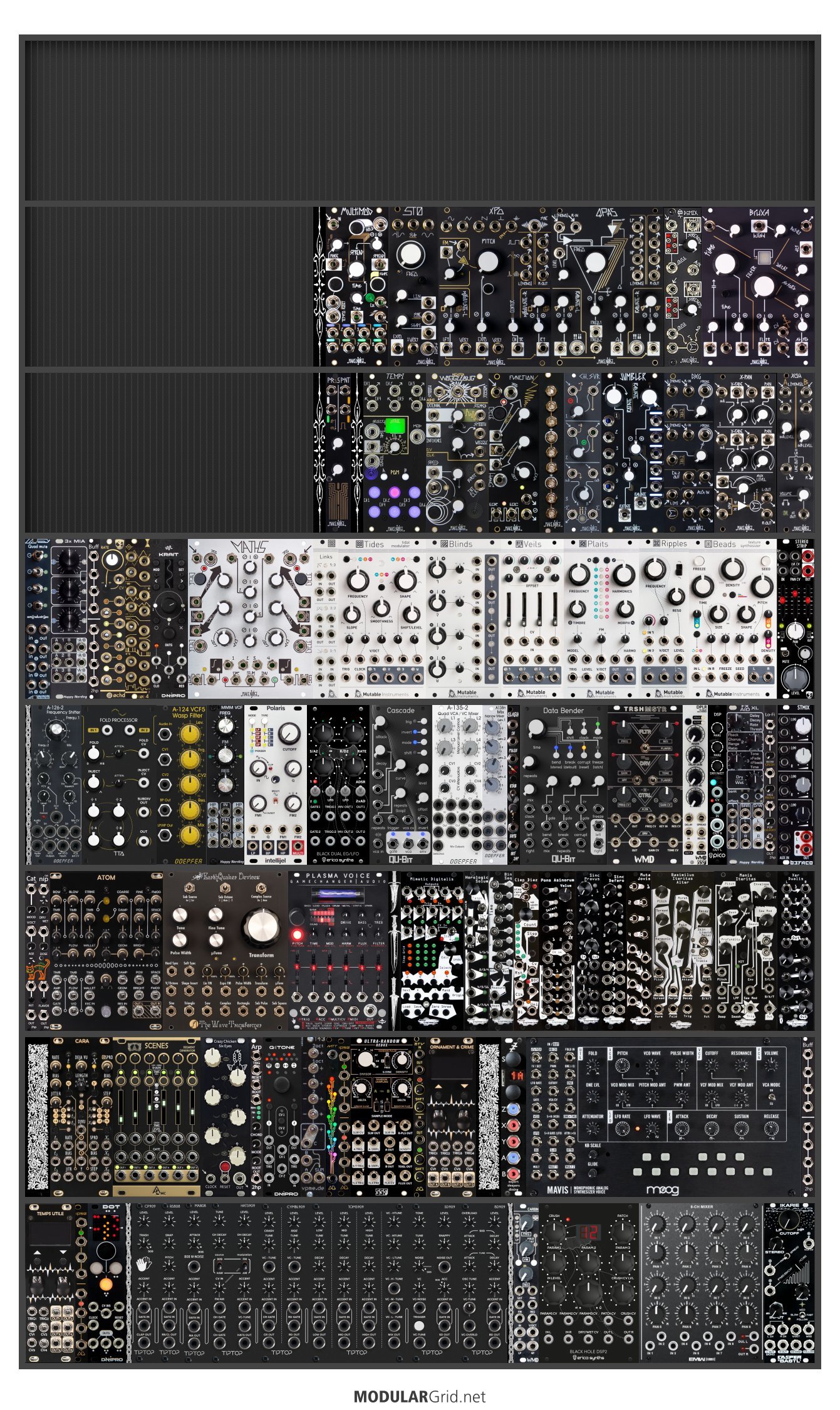Click the intellijel logo on Polaris module
Image resolution: width=840 pixels, height=1410 pixels.
[275, 860]
